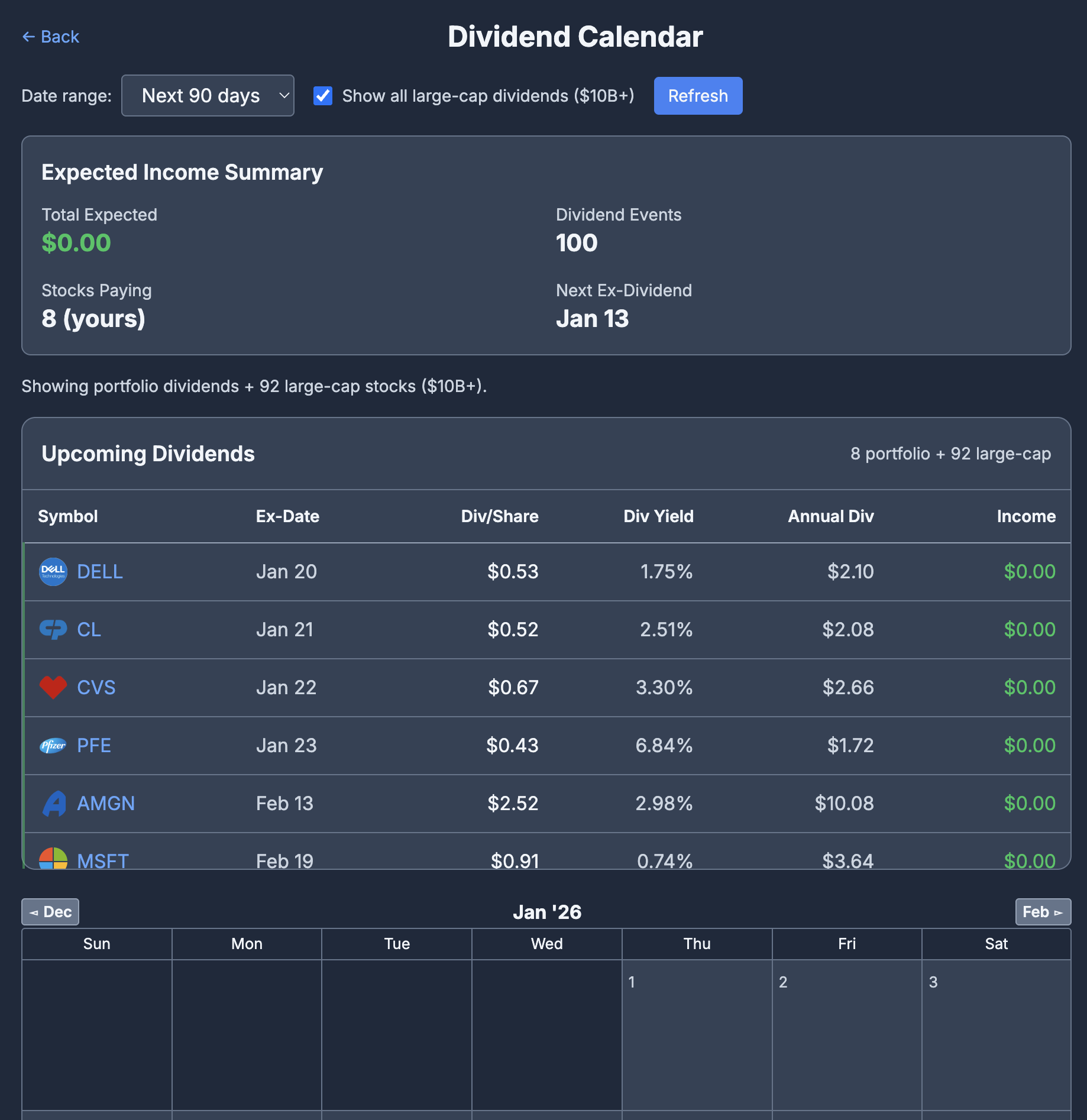The image size is (1087, 1120).
Task: Click the red heart icon beside CVS
Action: coord(53,687)
